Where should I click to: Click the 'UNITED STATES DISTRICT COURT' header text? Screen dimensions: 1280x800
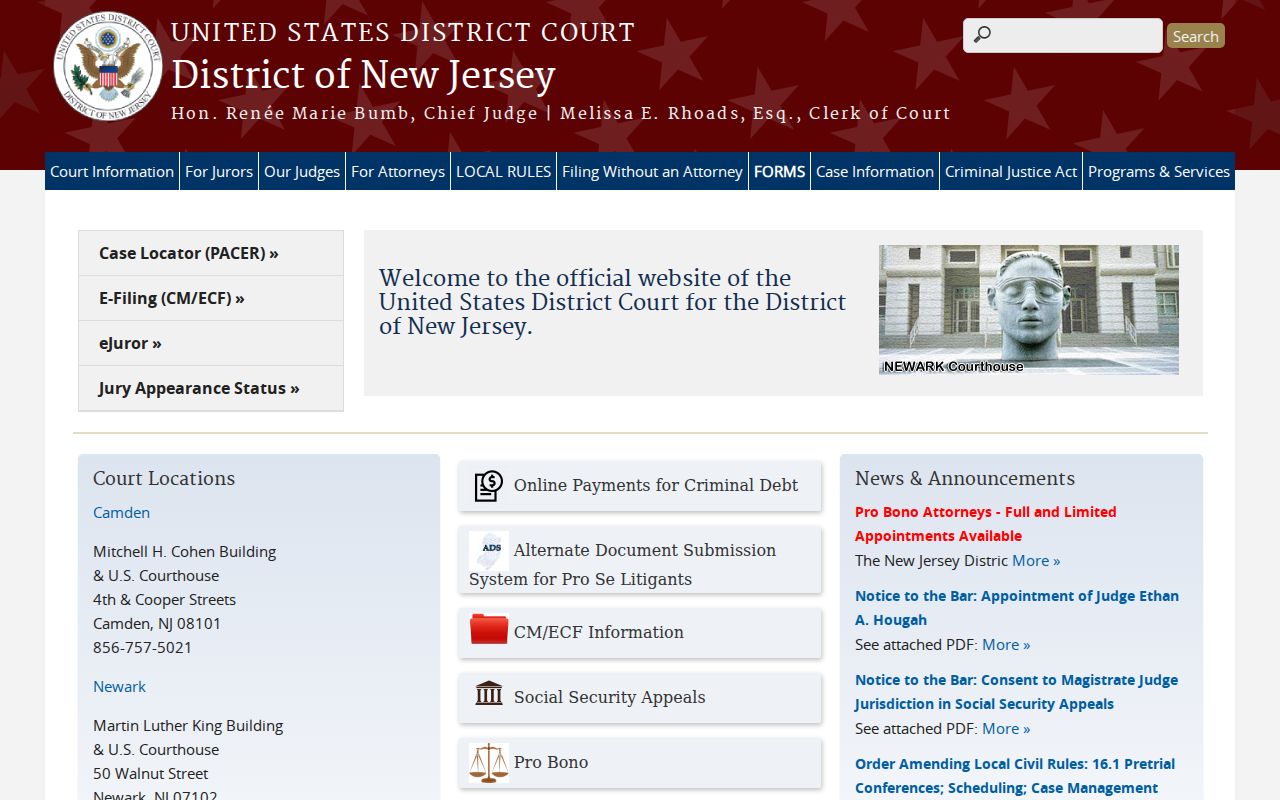pos(403,32)
